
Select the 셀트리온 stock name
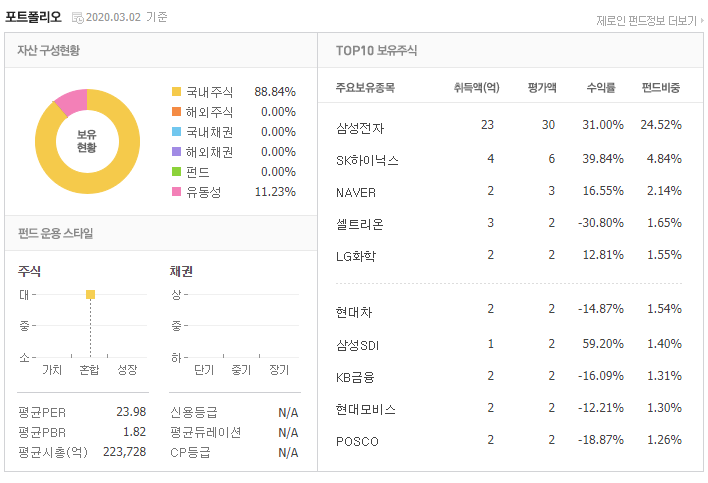[360, 224]
